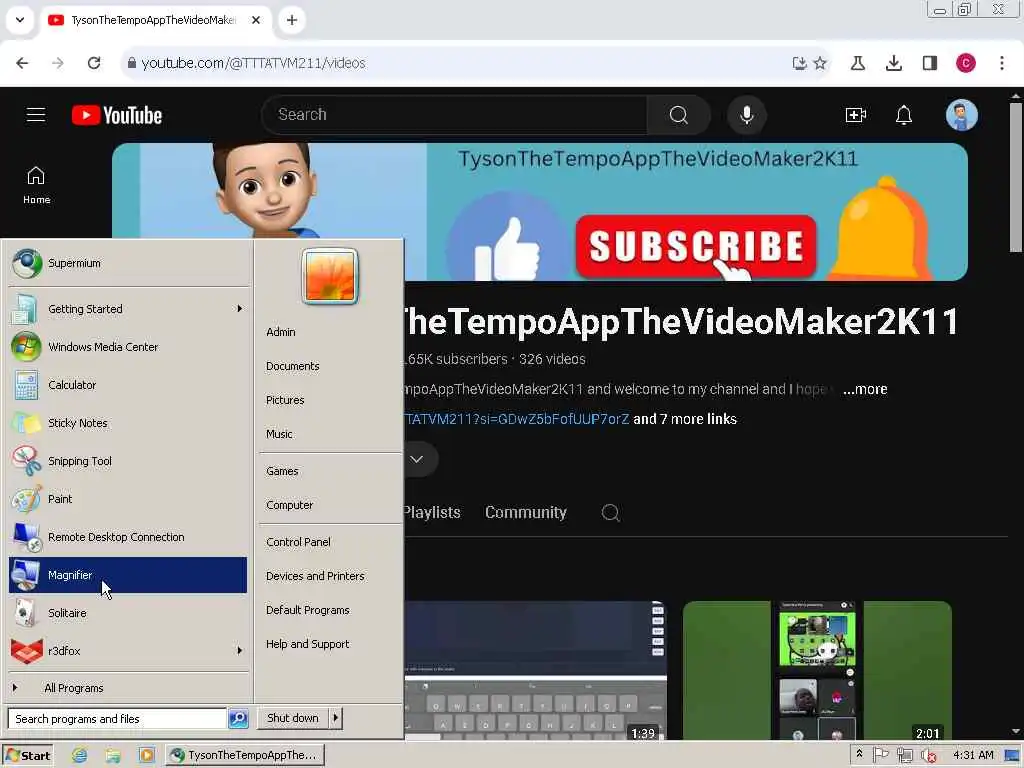
Task: Open Control Panel
Action: pyautogui.click(x=298, y=542)
